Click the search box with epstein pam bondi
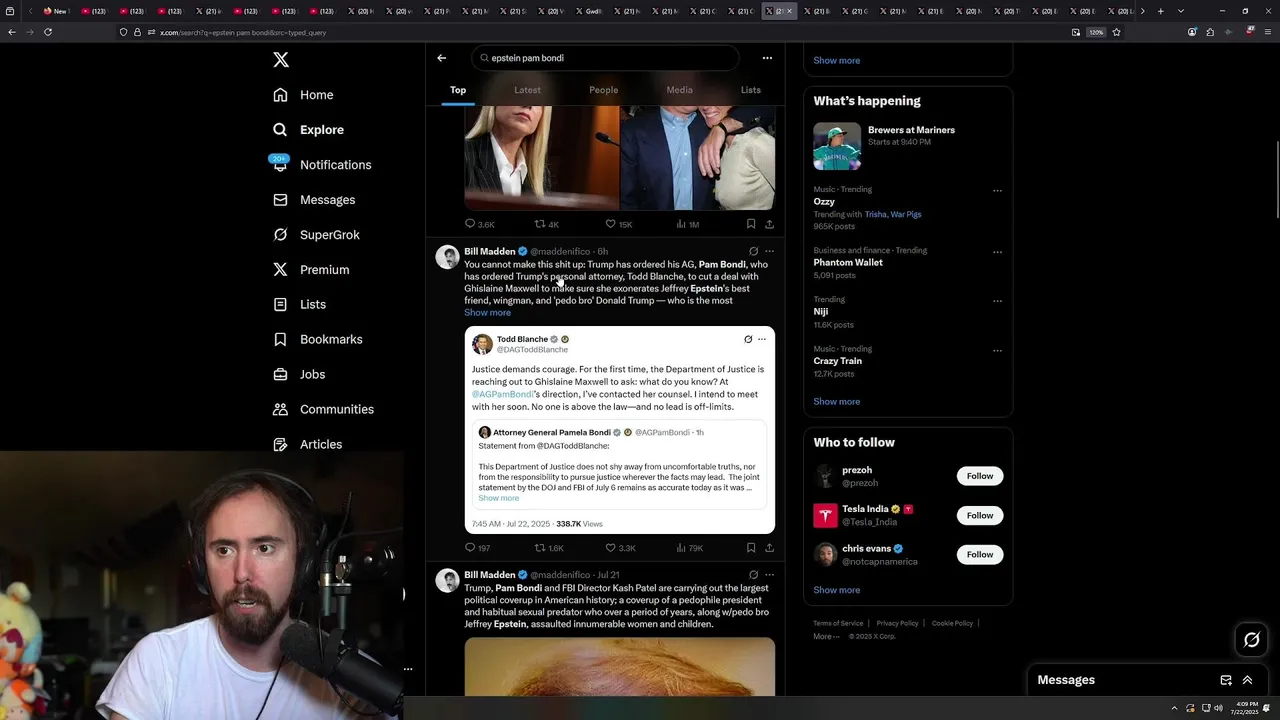The width and height of the screenshot is (1280, 720). 605,58
